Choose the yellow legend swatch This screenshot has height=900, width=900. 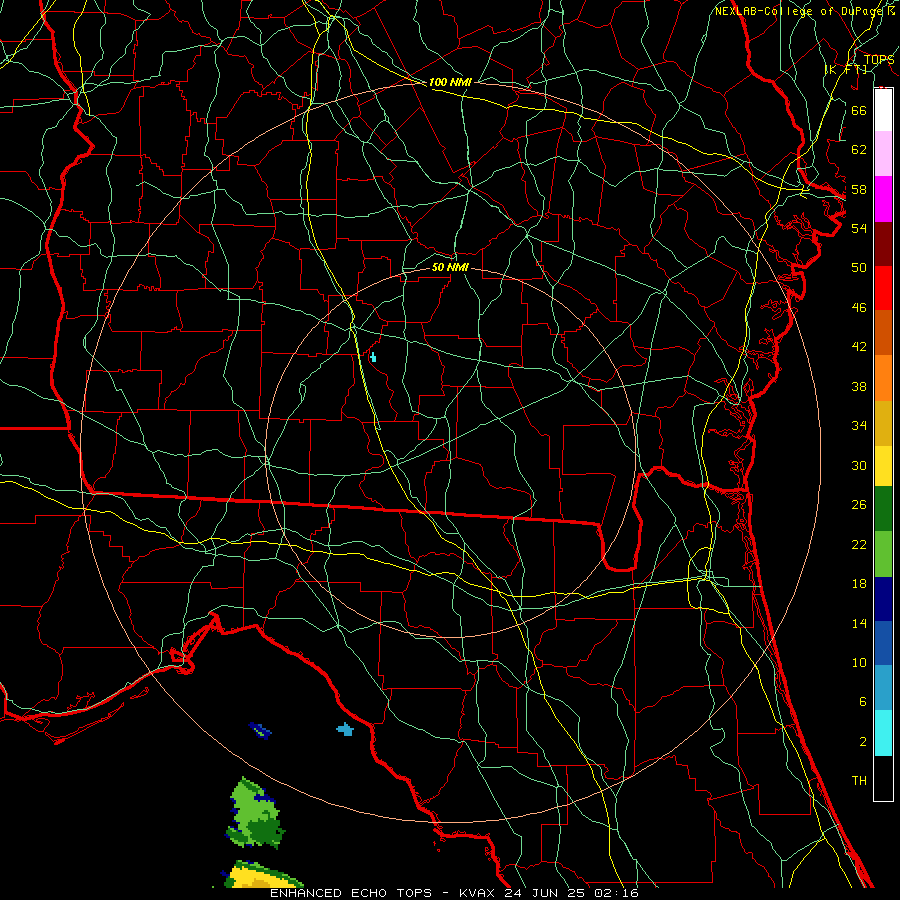[x=883, y=466]
